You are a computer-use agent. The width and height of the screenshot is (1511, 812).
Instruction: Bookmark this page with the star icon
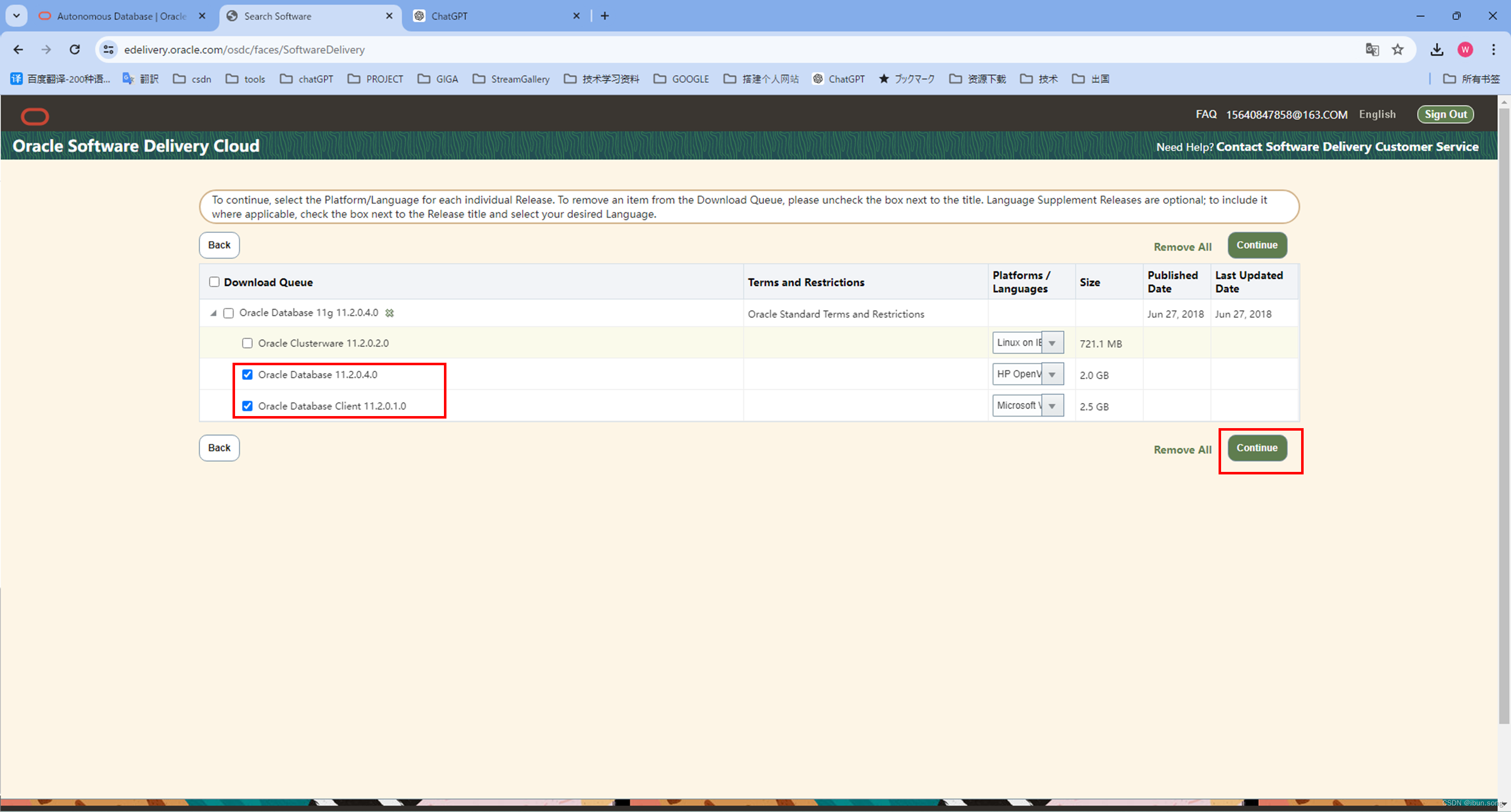tap(1398, 50)
